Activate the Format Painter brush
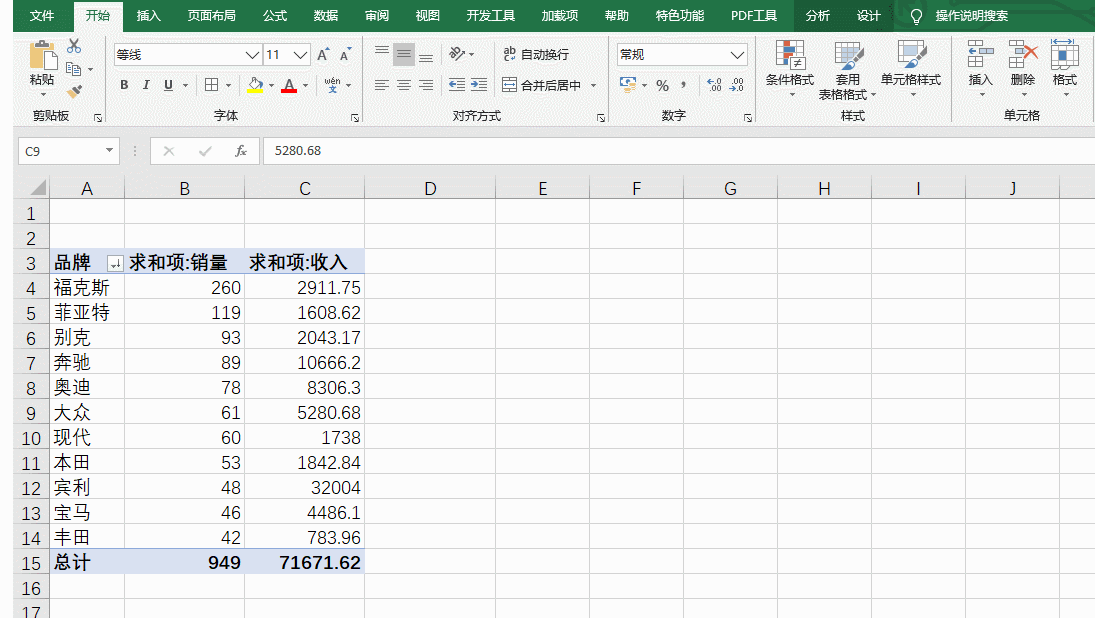The height and width of the screenshot is (618, 1095). click(74, 91)
